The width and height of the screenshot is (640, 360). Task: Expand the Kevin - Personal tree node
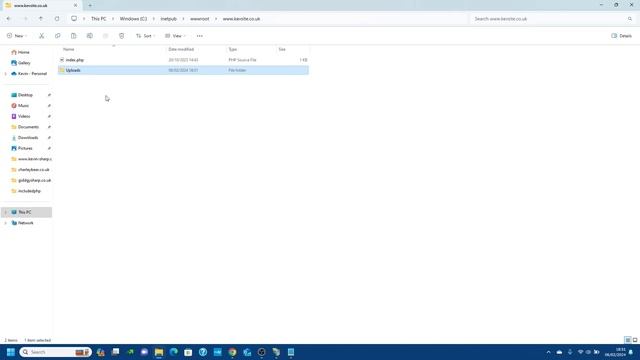click(6, 74)
